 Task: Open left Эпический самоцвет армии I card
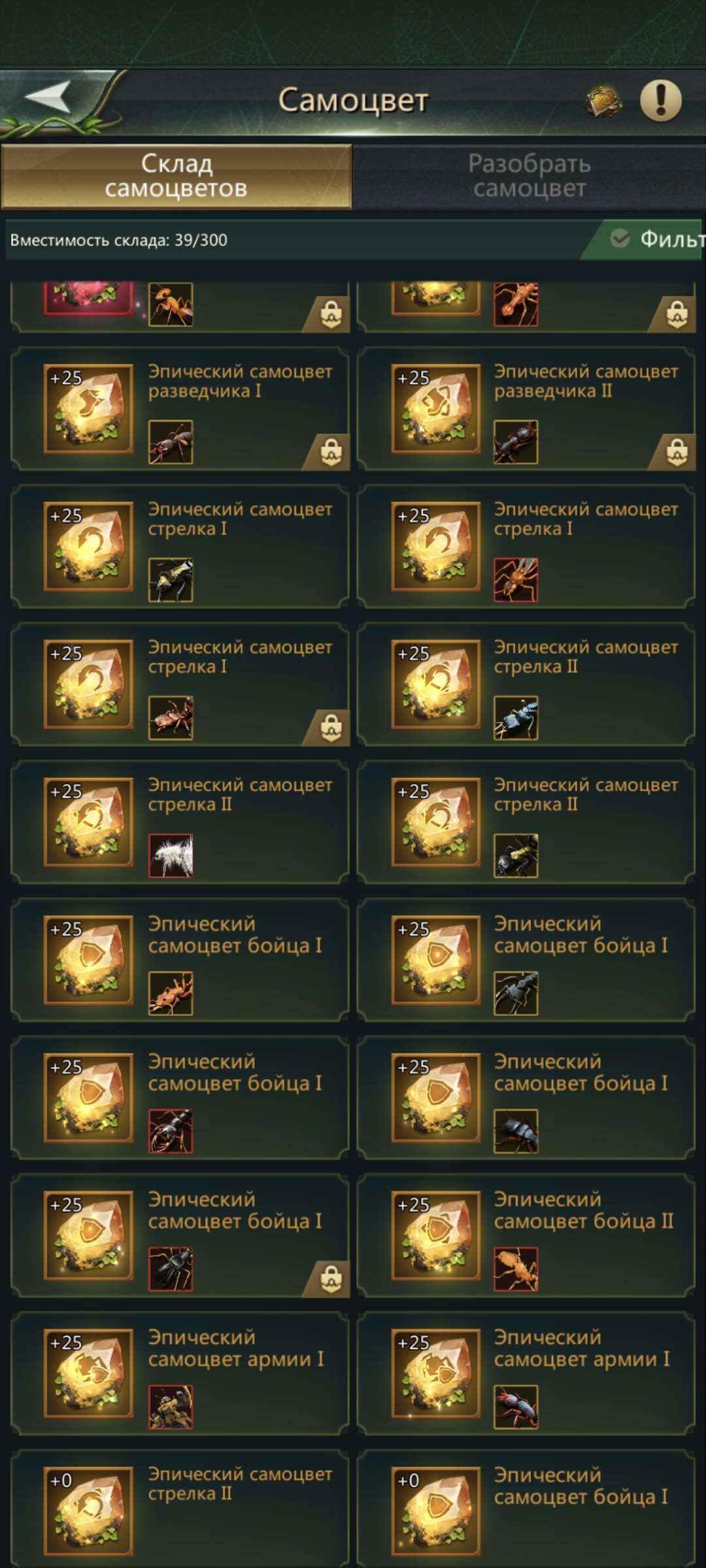[180, 1373]
